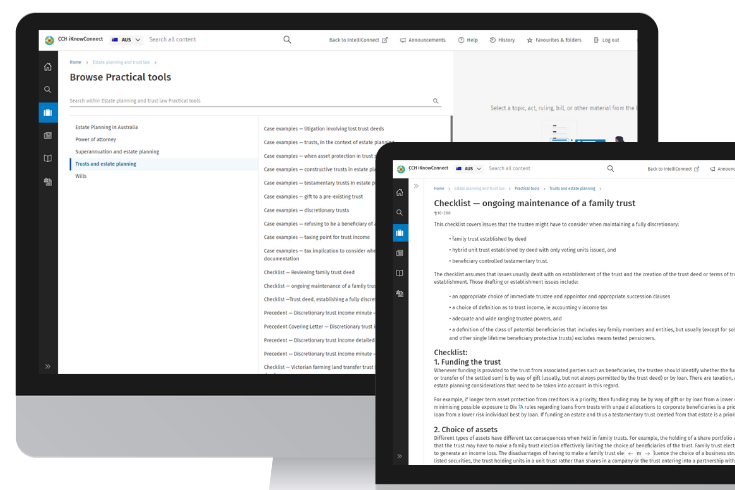Click the Home icon in desktop sidebar
This screenshot has height=490, width=735.
point(47,67)
